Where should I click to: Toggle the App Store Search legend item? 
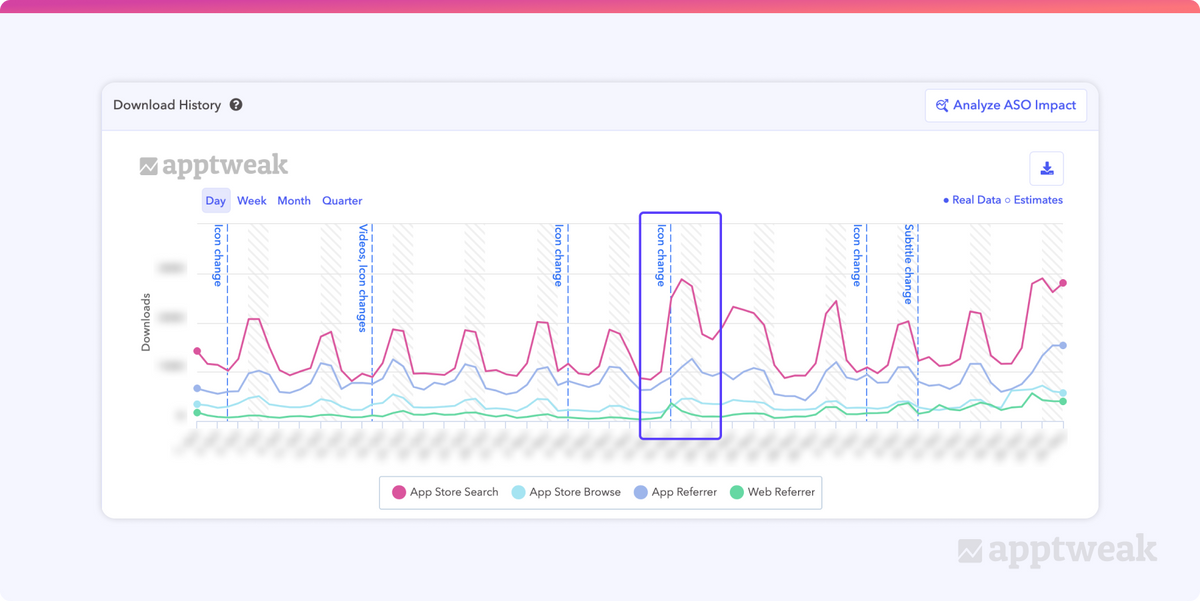(445, 492)
